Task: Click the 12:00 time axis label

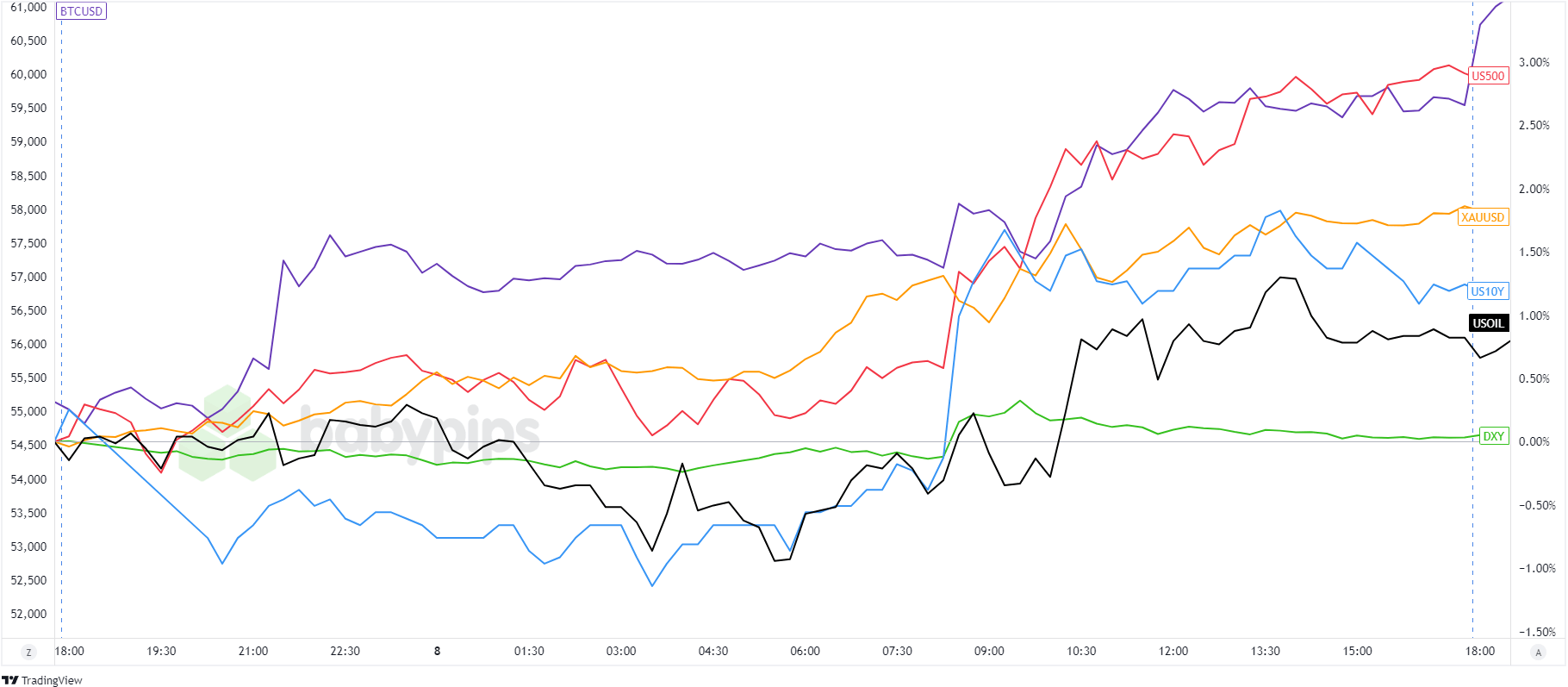Action: 1173,651
